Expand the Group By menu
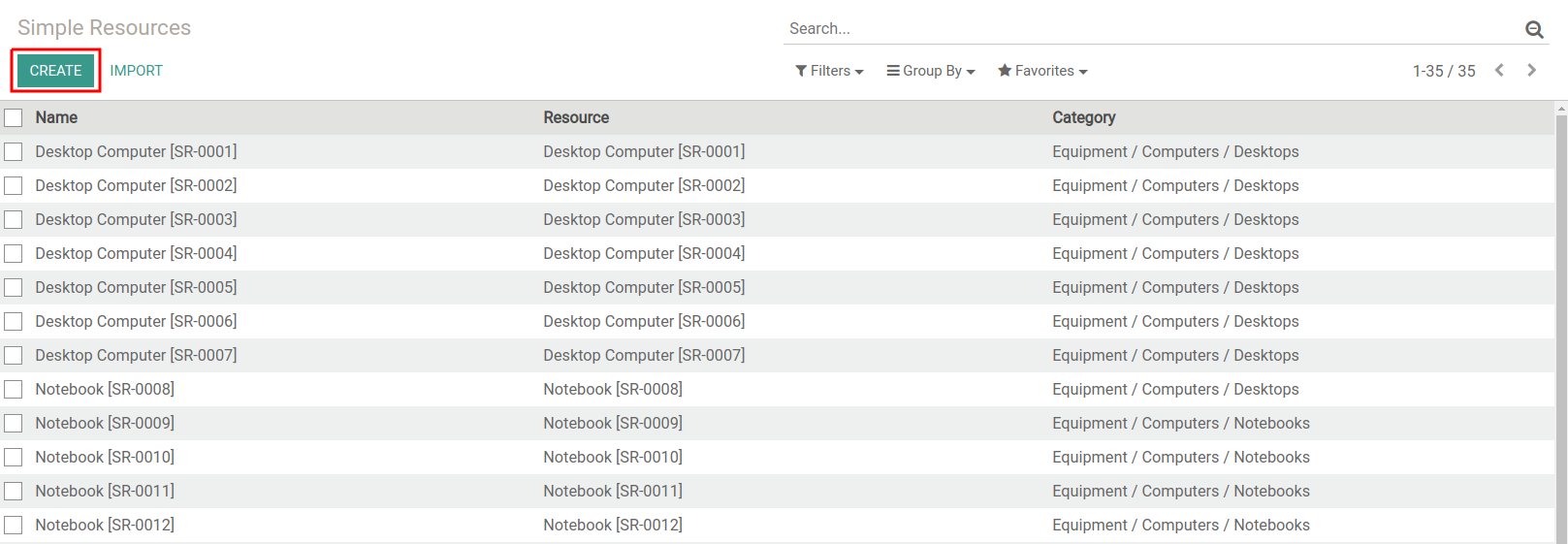 [x=931, y=71]
